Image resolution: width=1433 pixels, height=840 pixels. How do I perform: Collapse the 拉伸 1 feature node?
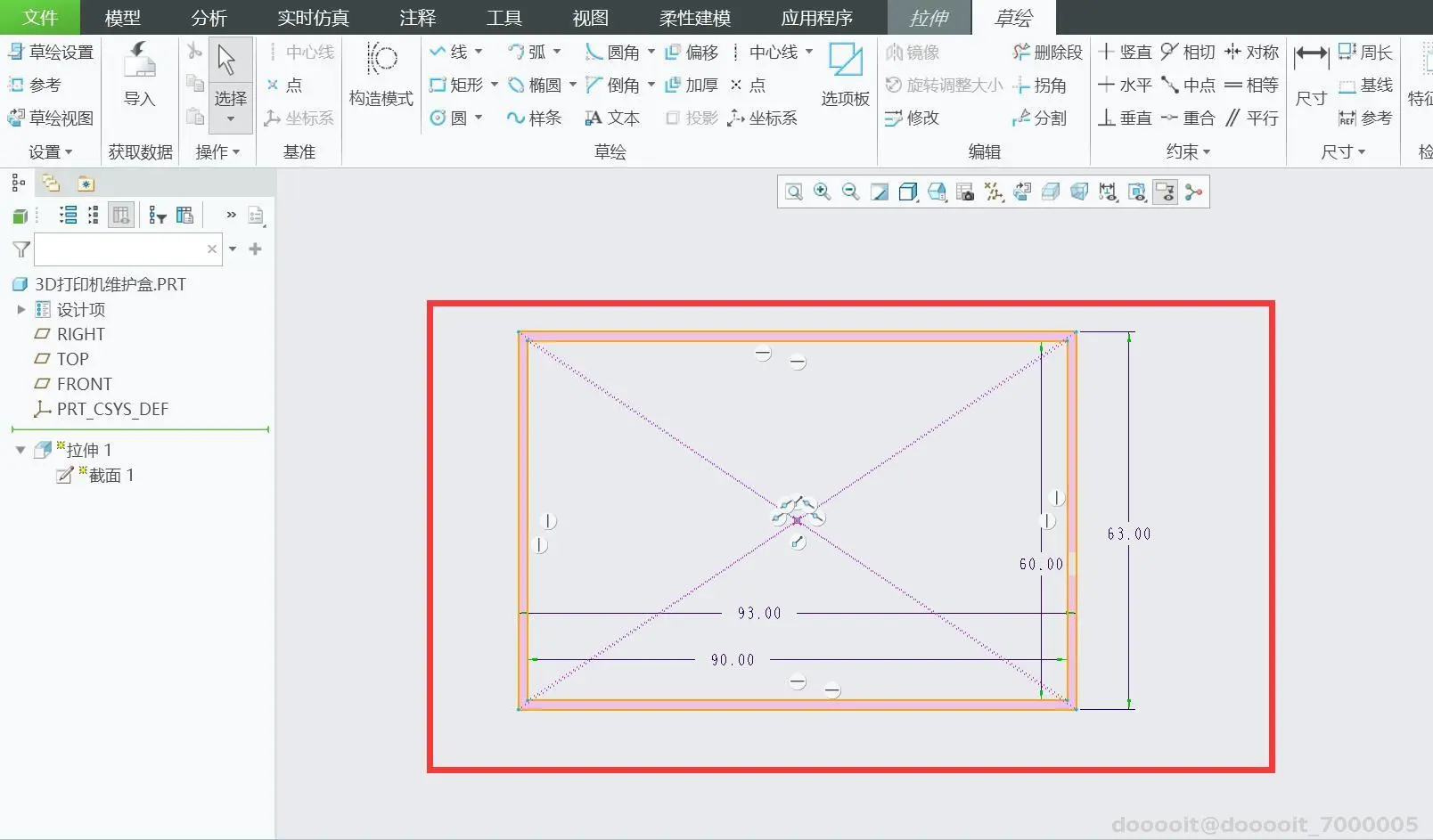tap(20, 451)
